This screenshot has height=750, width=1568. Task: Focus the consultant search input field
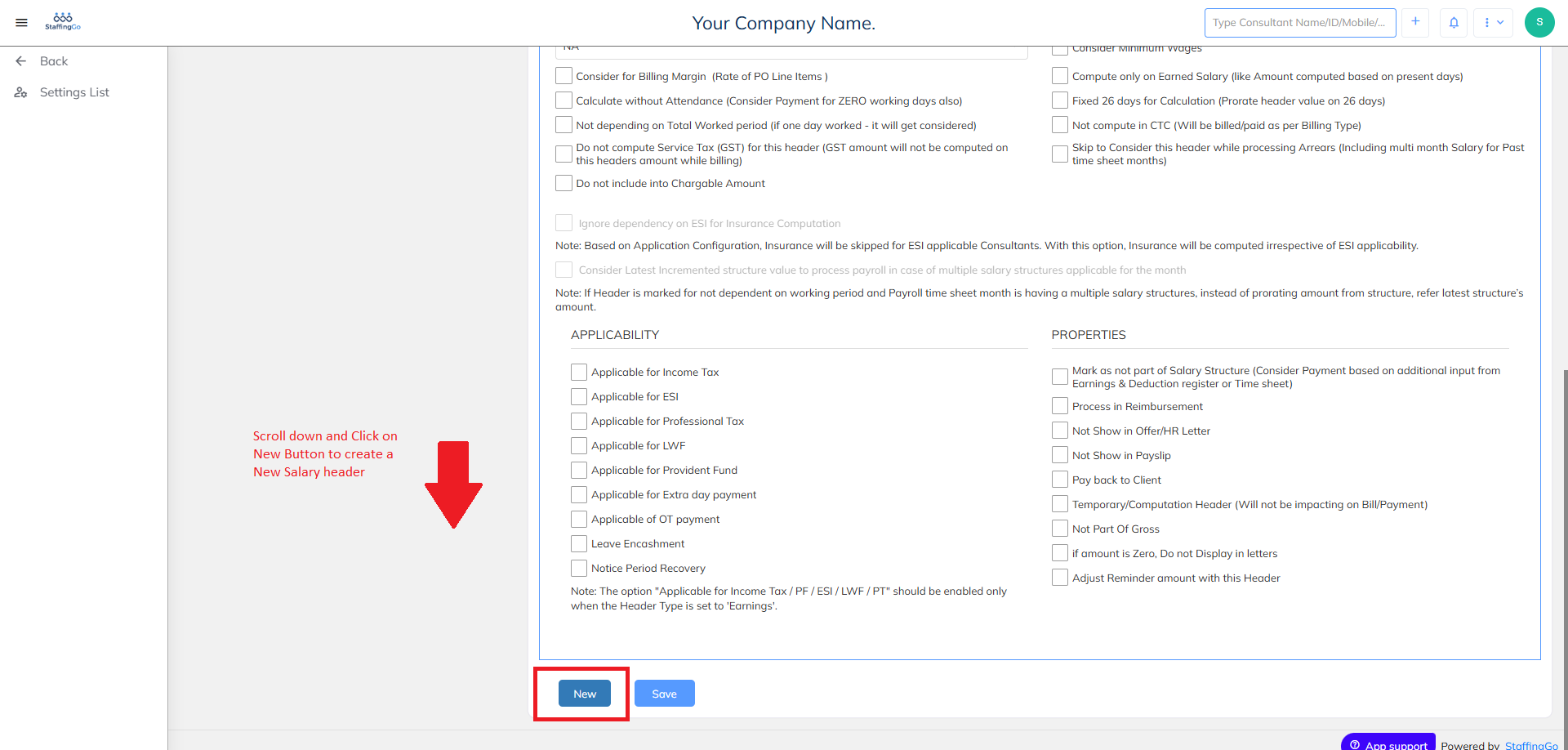[1300, 23]
